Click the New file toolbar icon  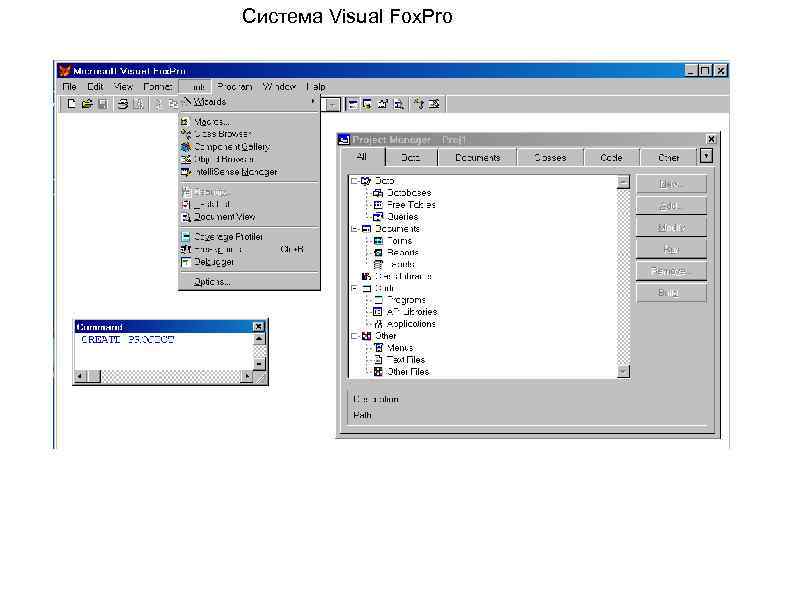pos(71,104)
